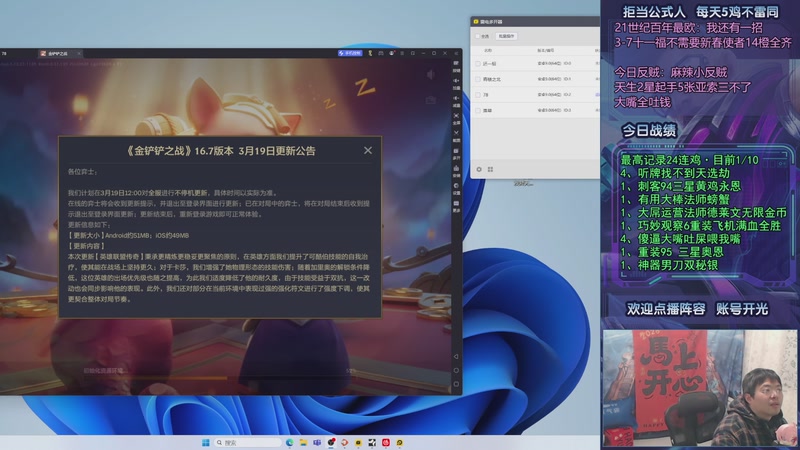
Task: Toggle the in-game speaker sound icon
Action: [431, 74]
